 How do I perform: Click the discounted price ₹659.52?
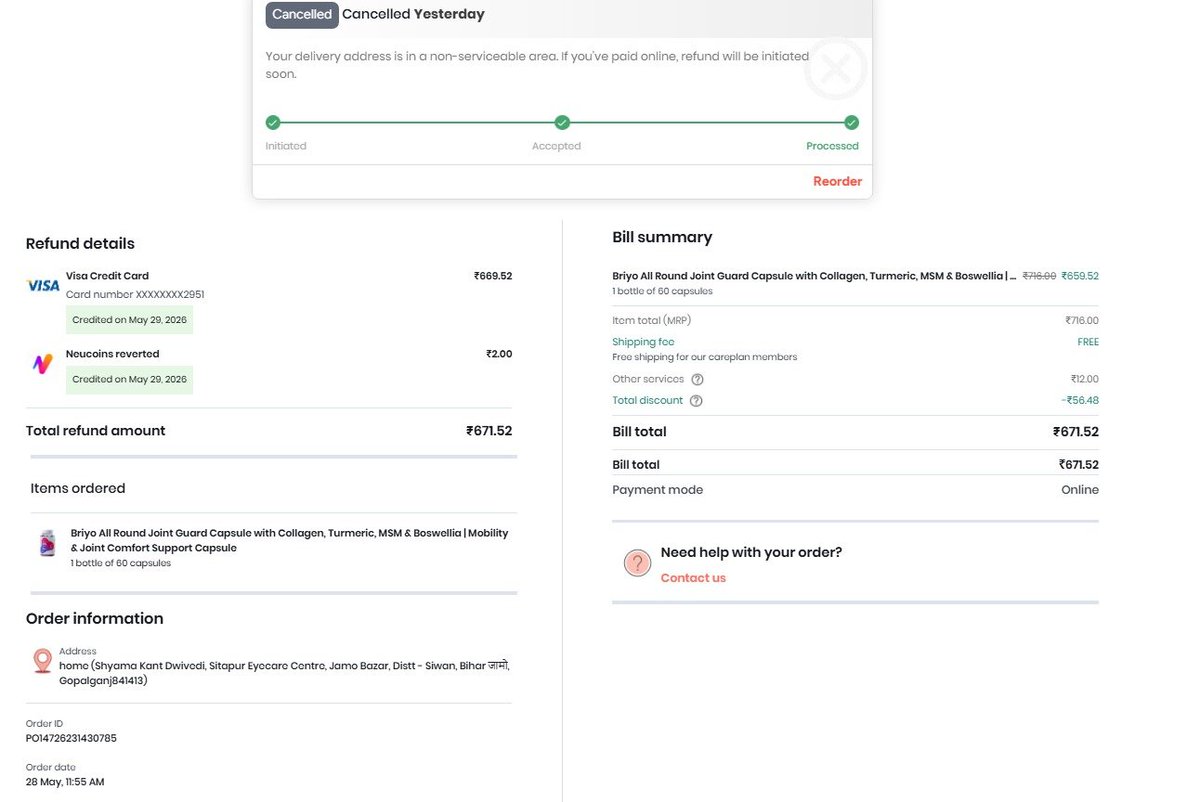point(1080,276)
